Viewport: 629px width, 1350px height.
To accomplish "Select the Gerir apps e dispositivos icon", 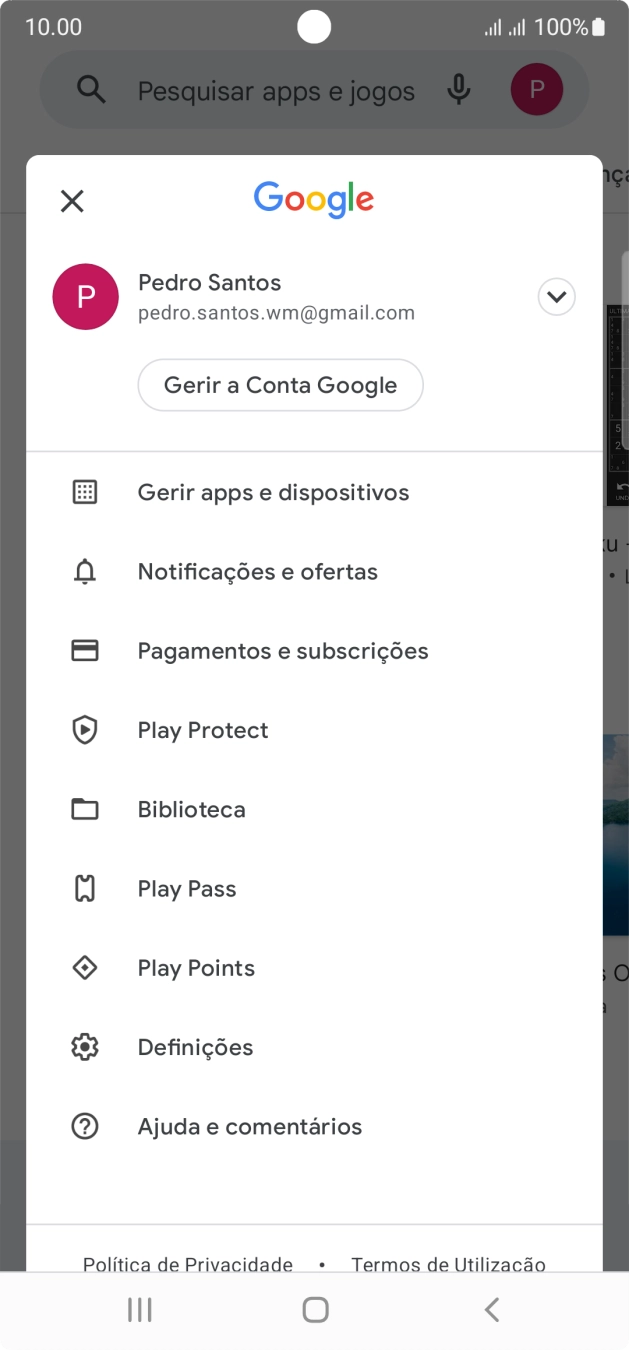I will [85, 491].
